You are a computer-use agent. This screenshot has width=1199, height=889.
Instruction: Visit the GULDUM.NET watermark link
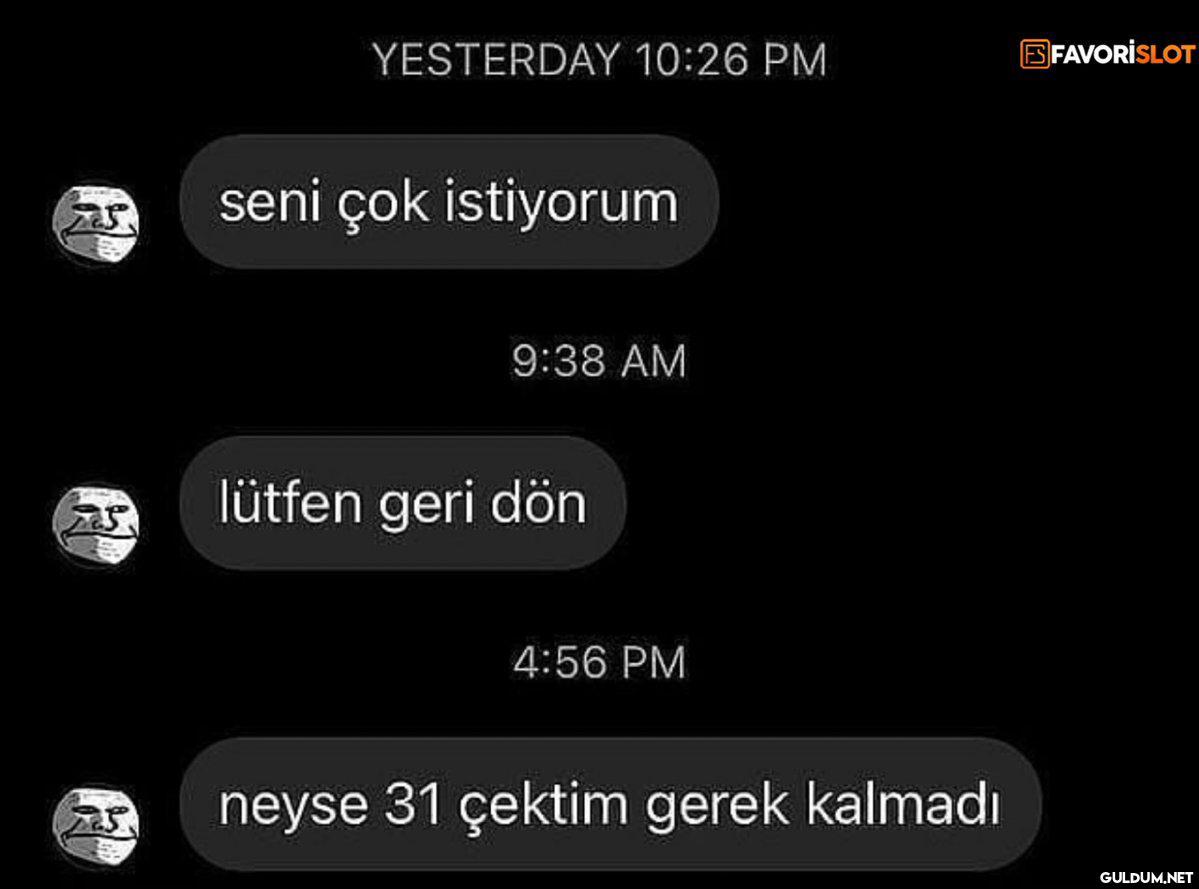(x=1147, y=877)
